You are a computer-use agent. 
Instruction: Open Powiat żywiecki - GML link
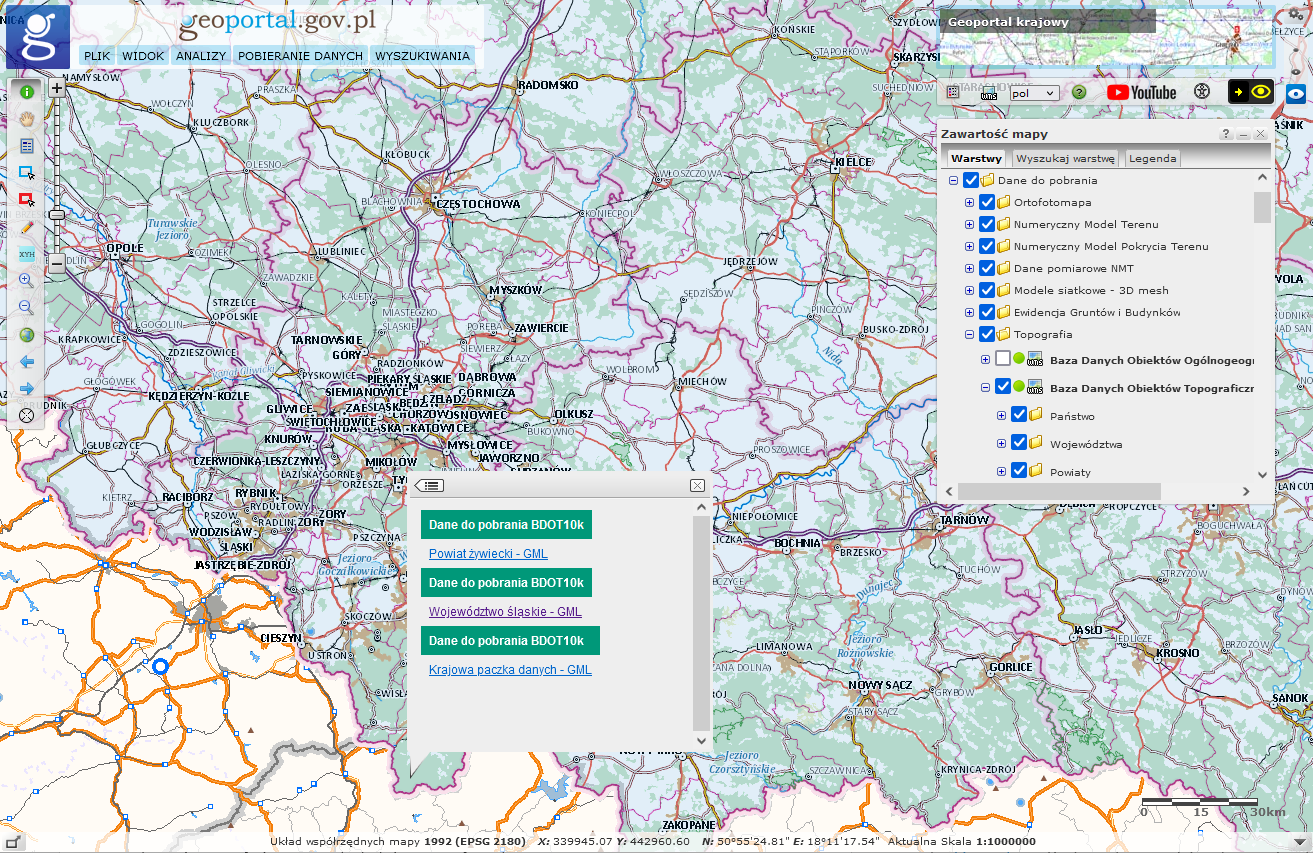pos(488,553)
